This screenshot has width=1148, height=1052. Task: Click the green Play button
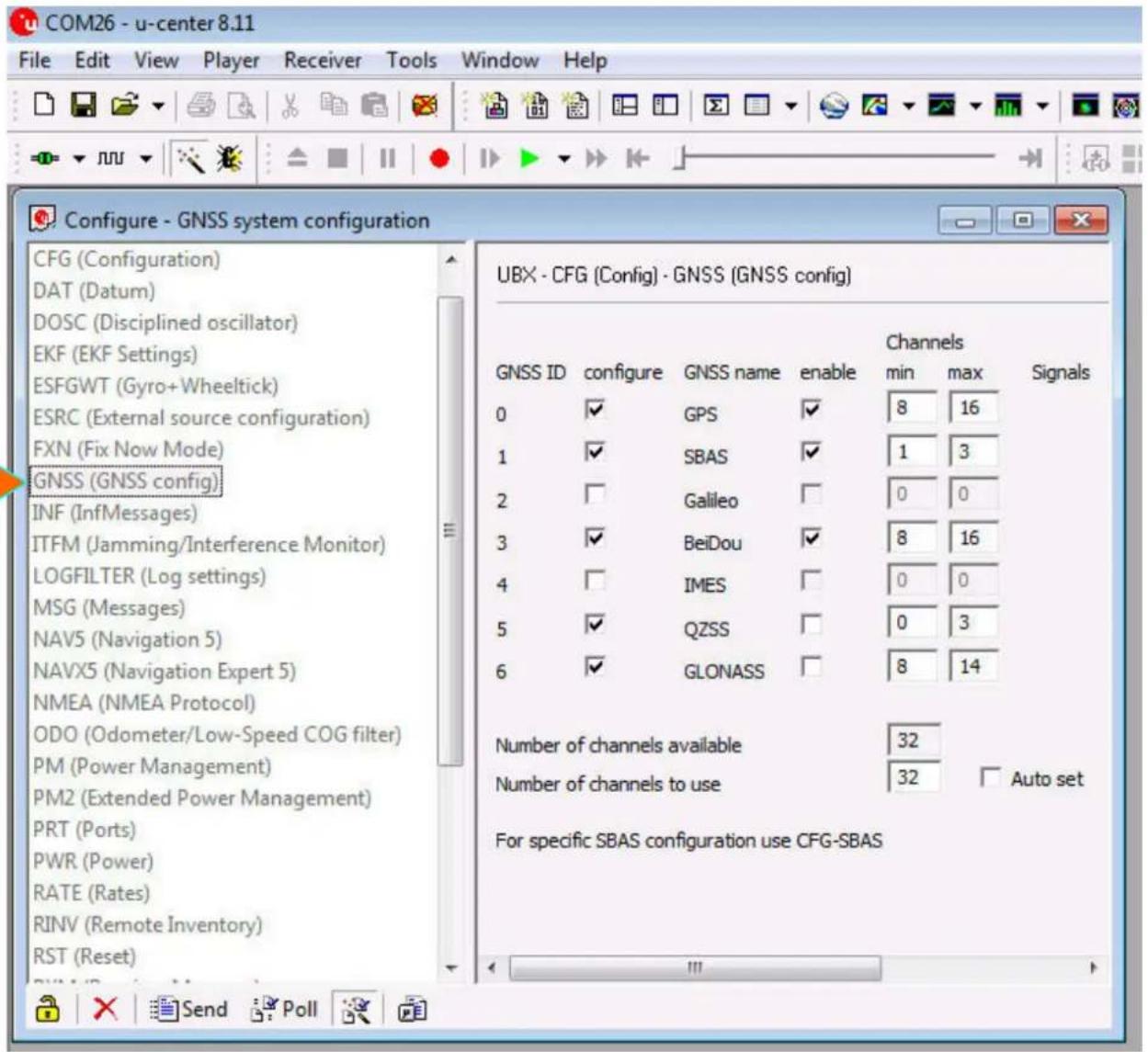point(529,158)
